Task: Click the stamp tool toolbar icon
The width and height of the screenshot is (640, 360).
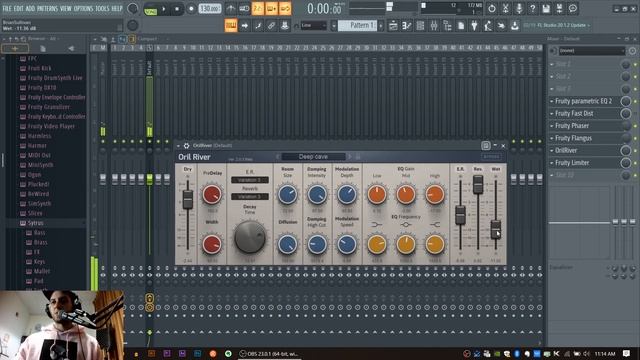Action: (284, 25)
